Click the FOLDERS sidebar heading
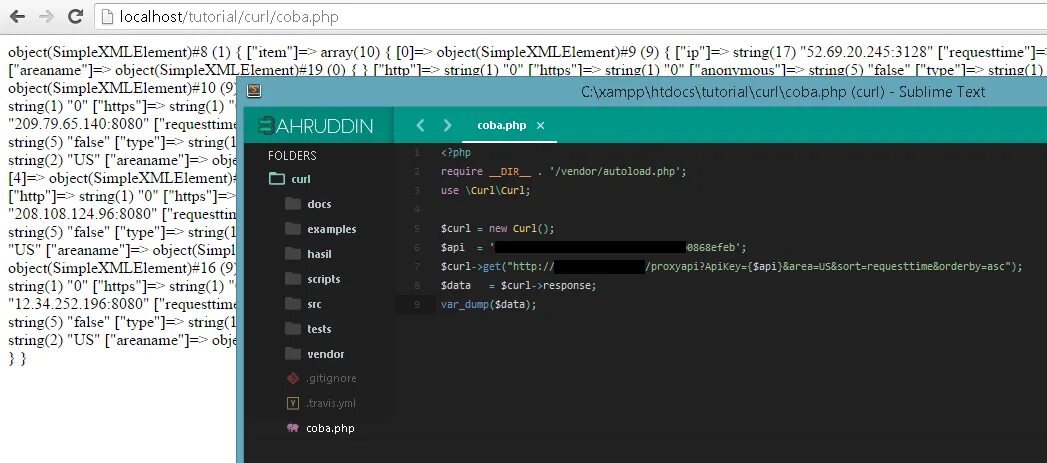Screen dimensions: 1047x463 (x=292, y=156)
